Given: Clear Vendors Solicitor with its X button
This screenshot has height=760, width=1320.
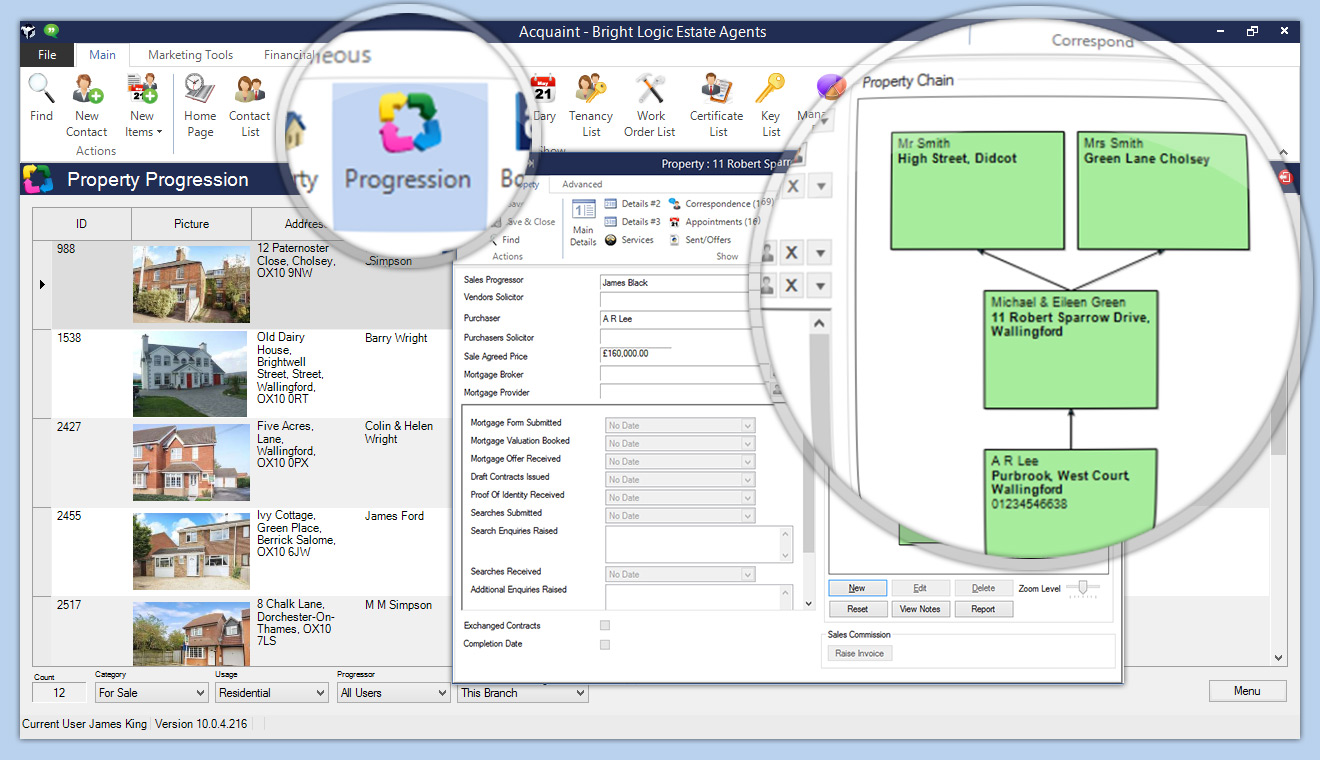Looking at the screenshot, I should tap(791, 286).
